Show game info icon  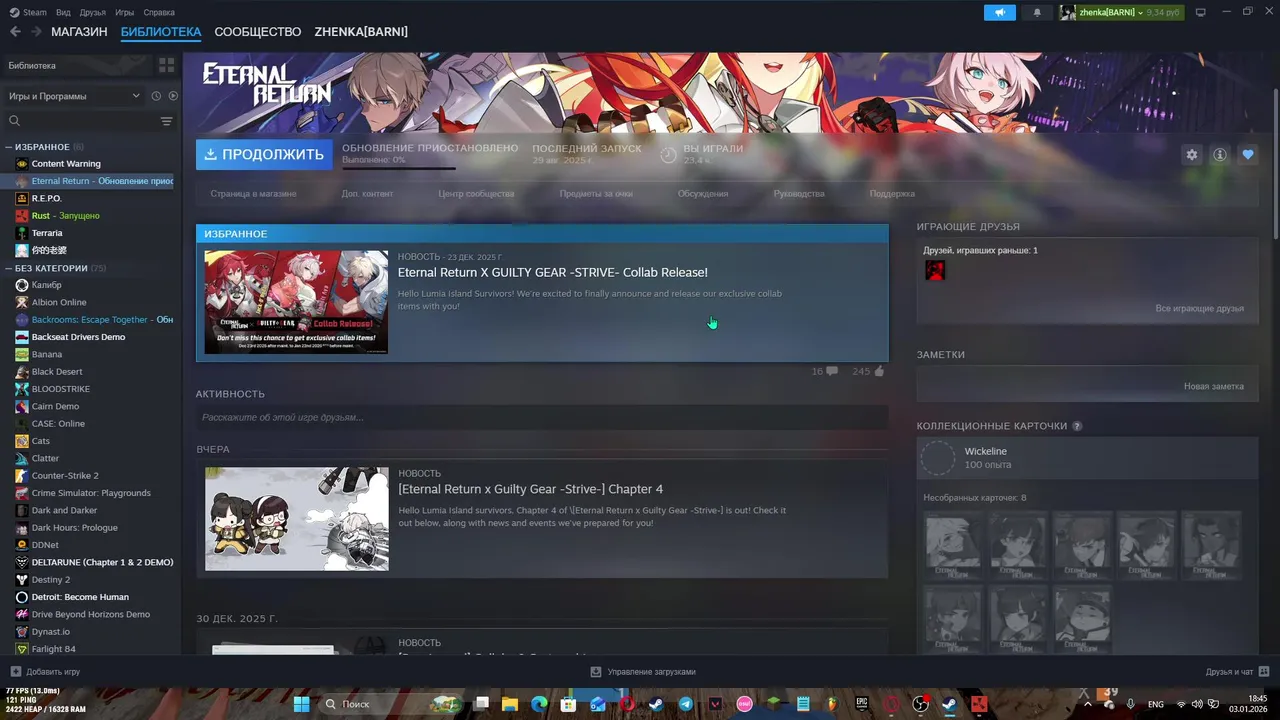pos(1220,154)
